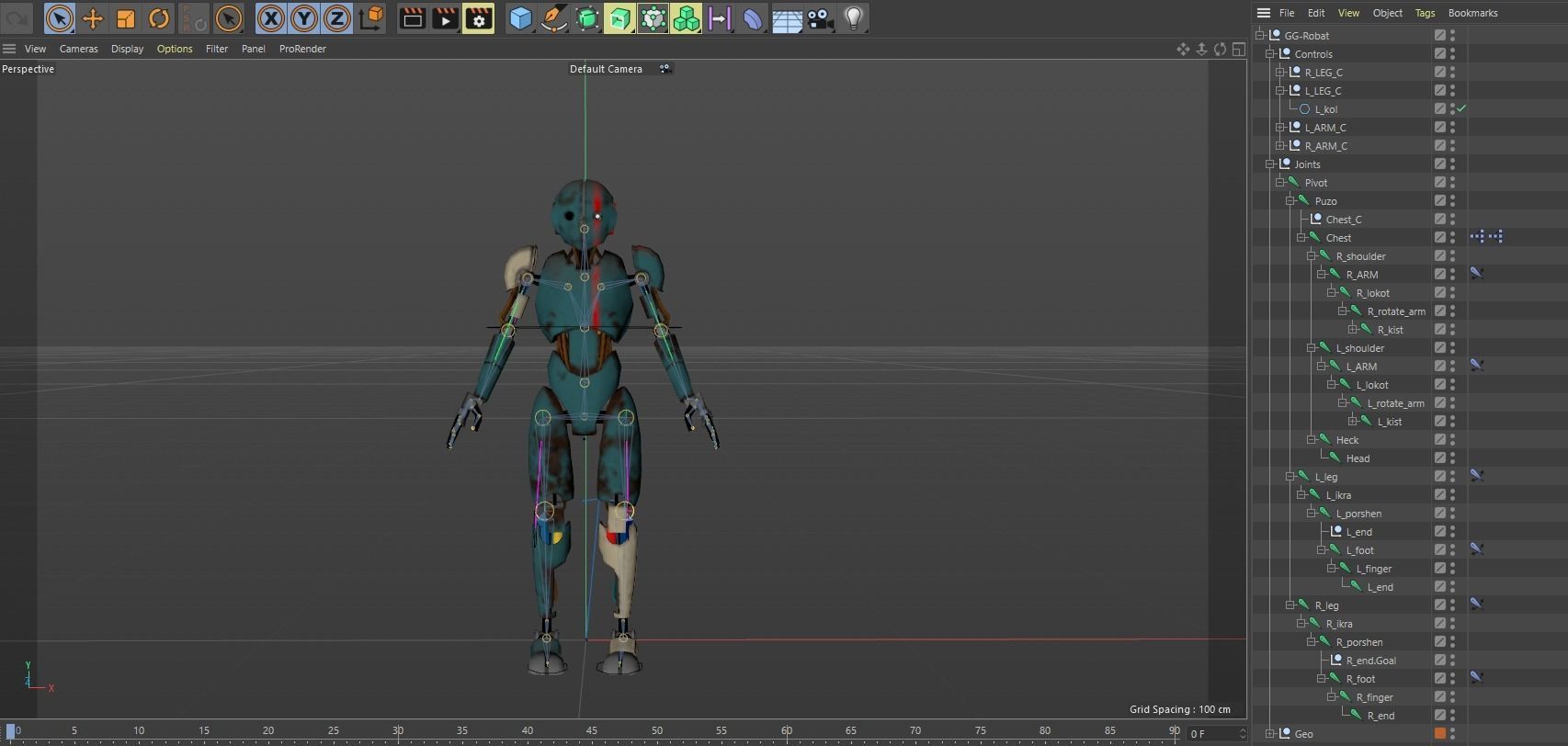Toggle green enable checkmark on L_kol
Viewport: 1568px width, 746px height.
pyautogui.click(x=1461, y=108)
